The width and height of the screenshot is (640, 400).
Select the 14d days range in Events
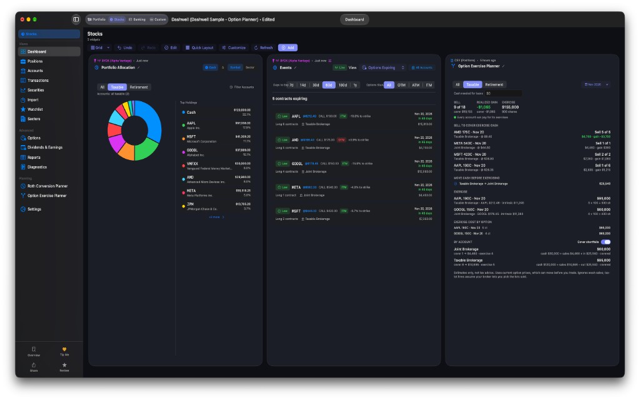pyautogui.click(x=303, y=85)
